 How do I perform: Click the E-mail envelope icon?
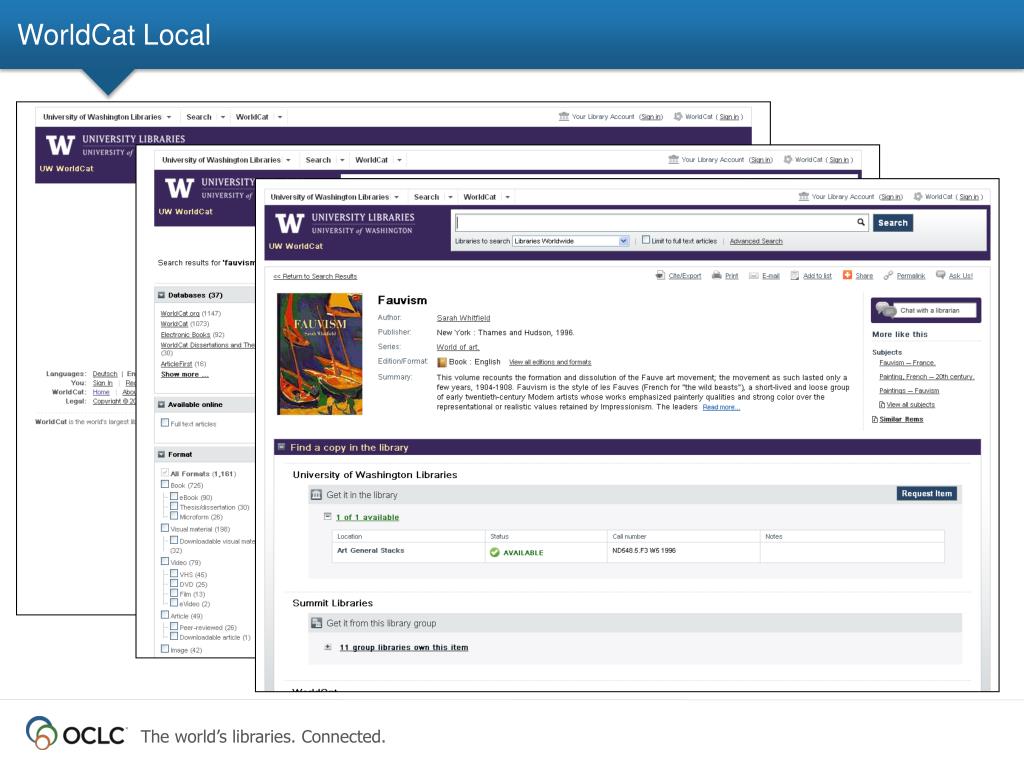pyautogui.click(x=753, y=276)
